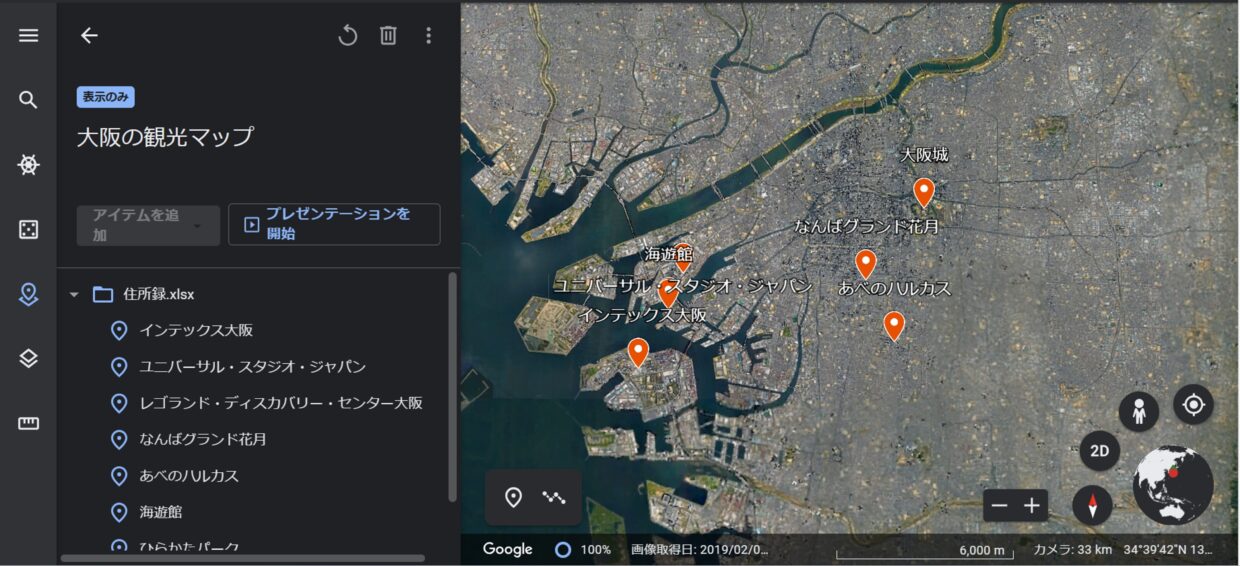Start presentation with プレゼンテーションを開始
Image resolution: width=1240 pixels, height=566 pixels.
point(334,224)
